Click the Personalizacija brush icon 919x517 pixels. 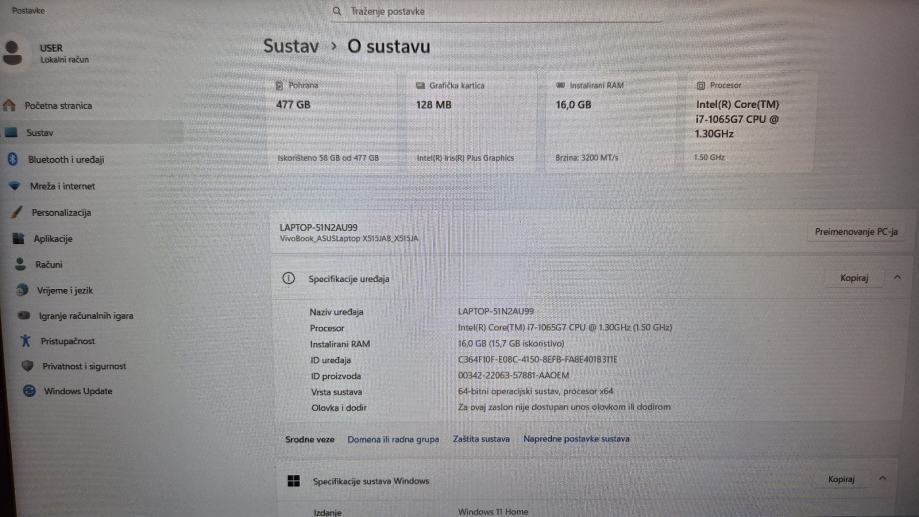[x=17, y=212]
